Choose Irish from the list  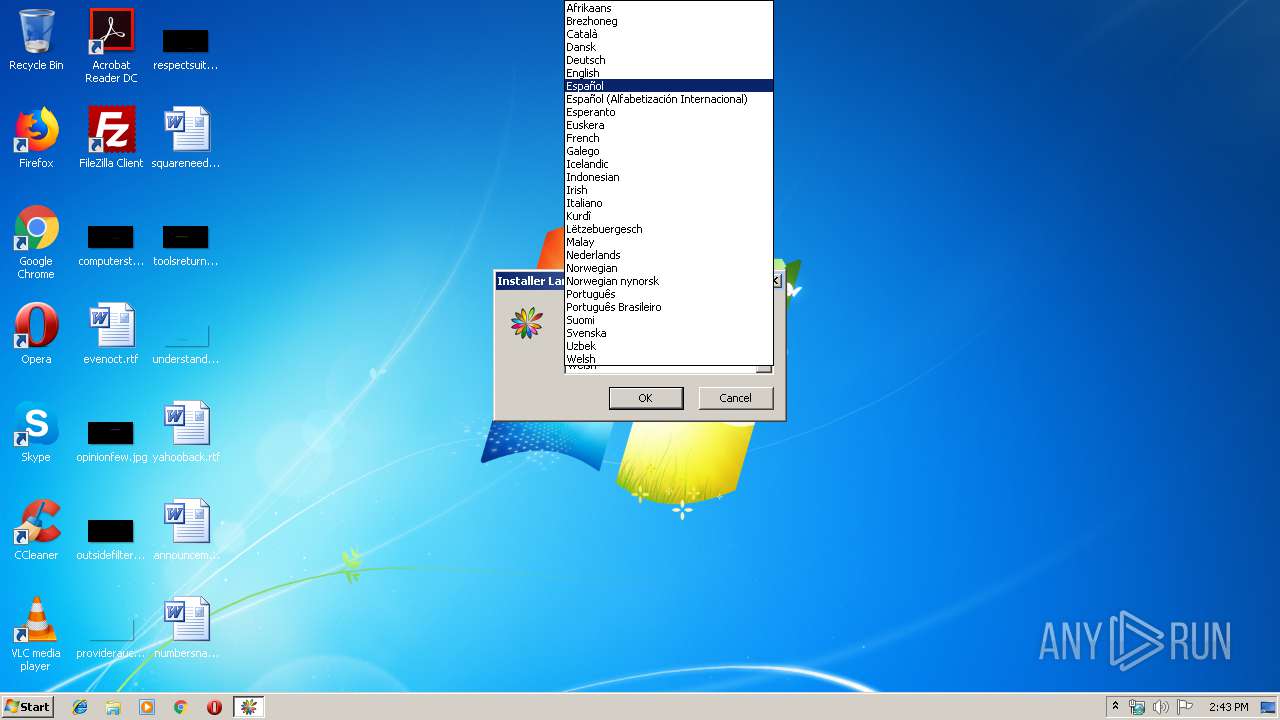point(669,190)
